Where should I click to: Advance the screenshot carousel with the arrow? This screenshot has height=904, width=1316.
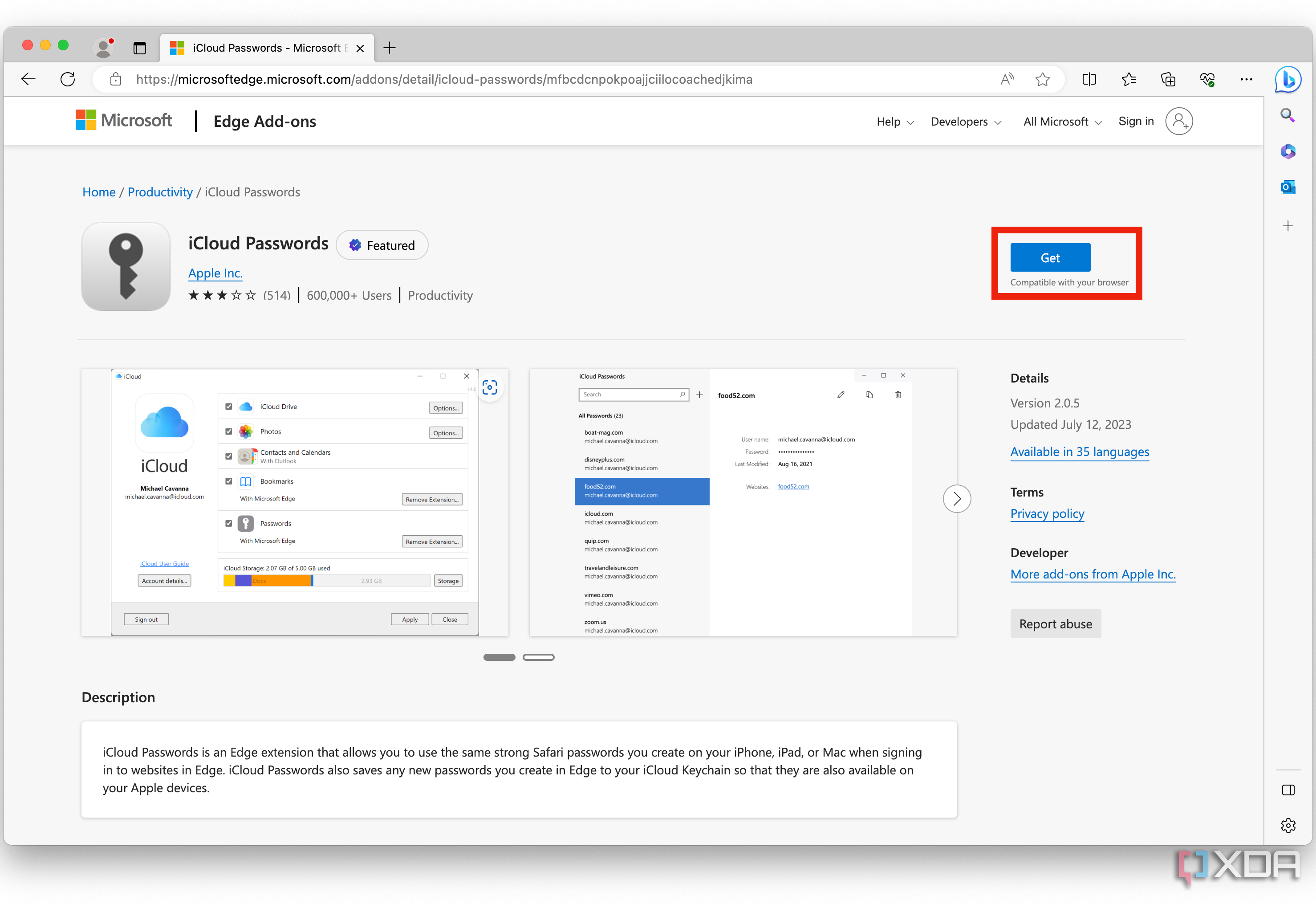[x=956, y=498]
